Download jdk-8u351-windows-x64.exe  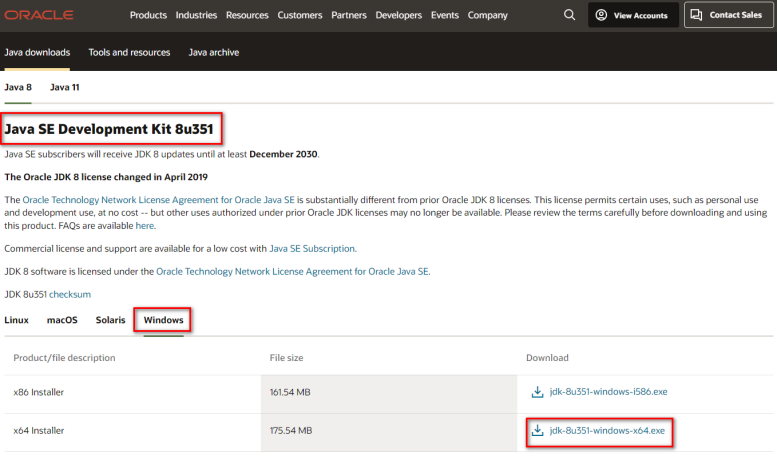[x=607, y=430]
